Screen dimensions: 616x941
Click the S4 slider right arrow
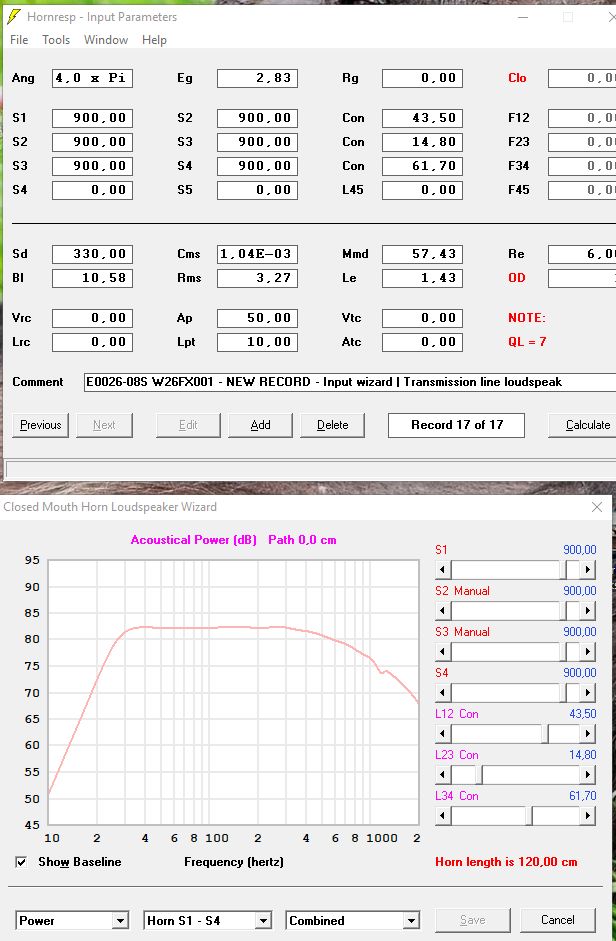coord(588,693)
